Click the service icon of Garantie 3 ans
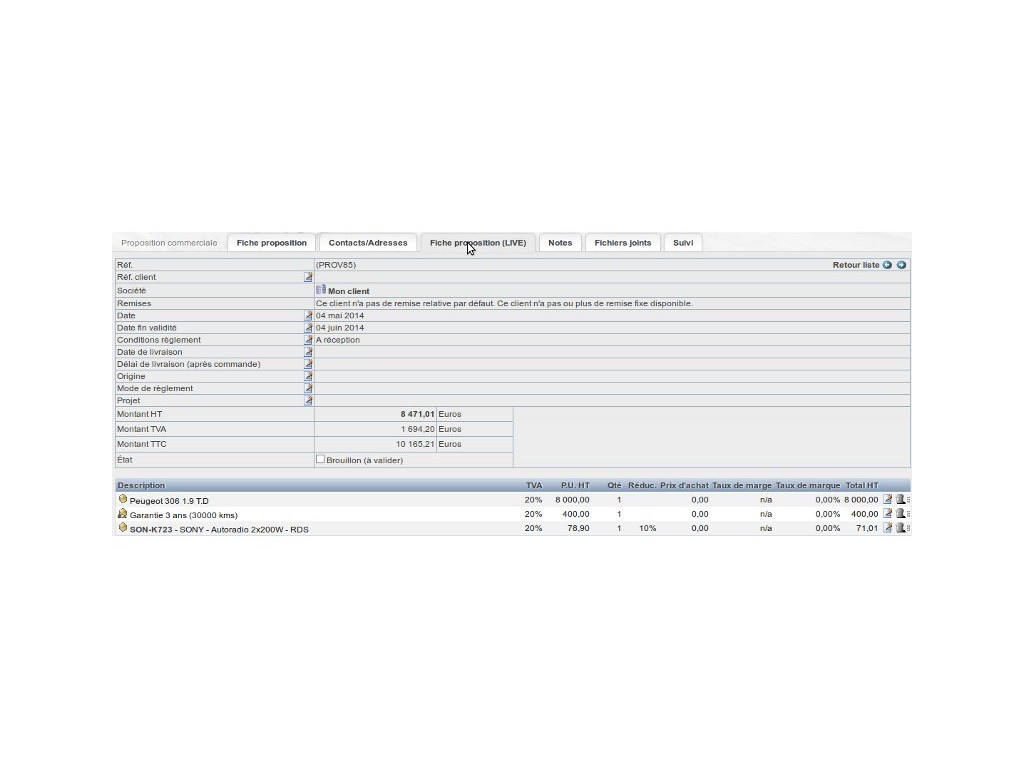The image size is (1024, 768). (x=123, y=513)
